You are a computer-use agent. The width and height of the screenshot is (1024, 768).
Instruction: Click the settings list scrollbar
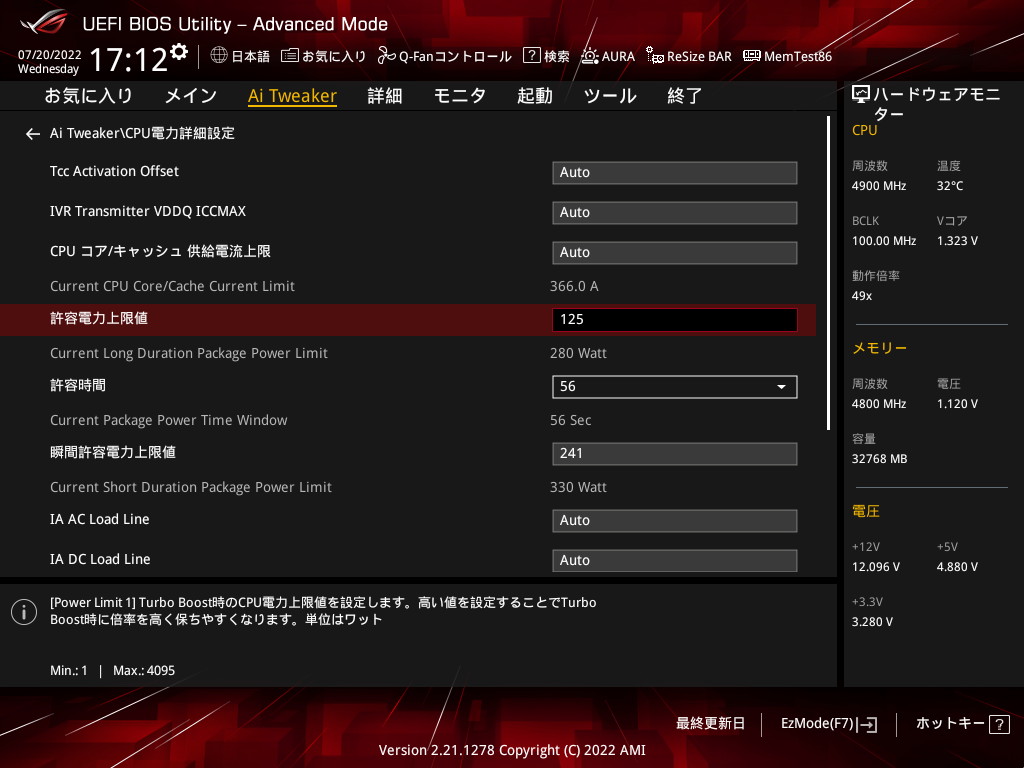pos(828,273)
